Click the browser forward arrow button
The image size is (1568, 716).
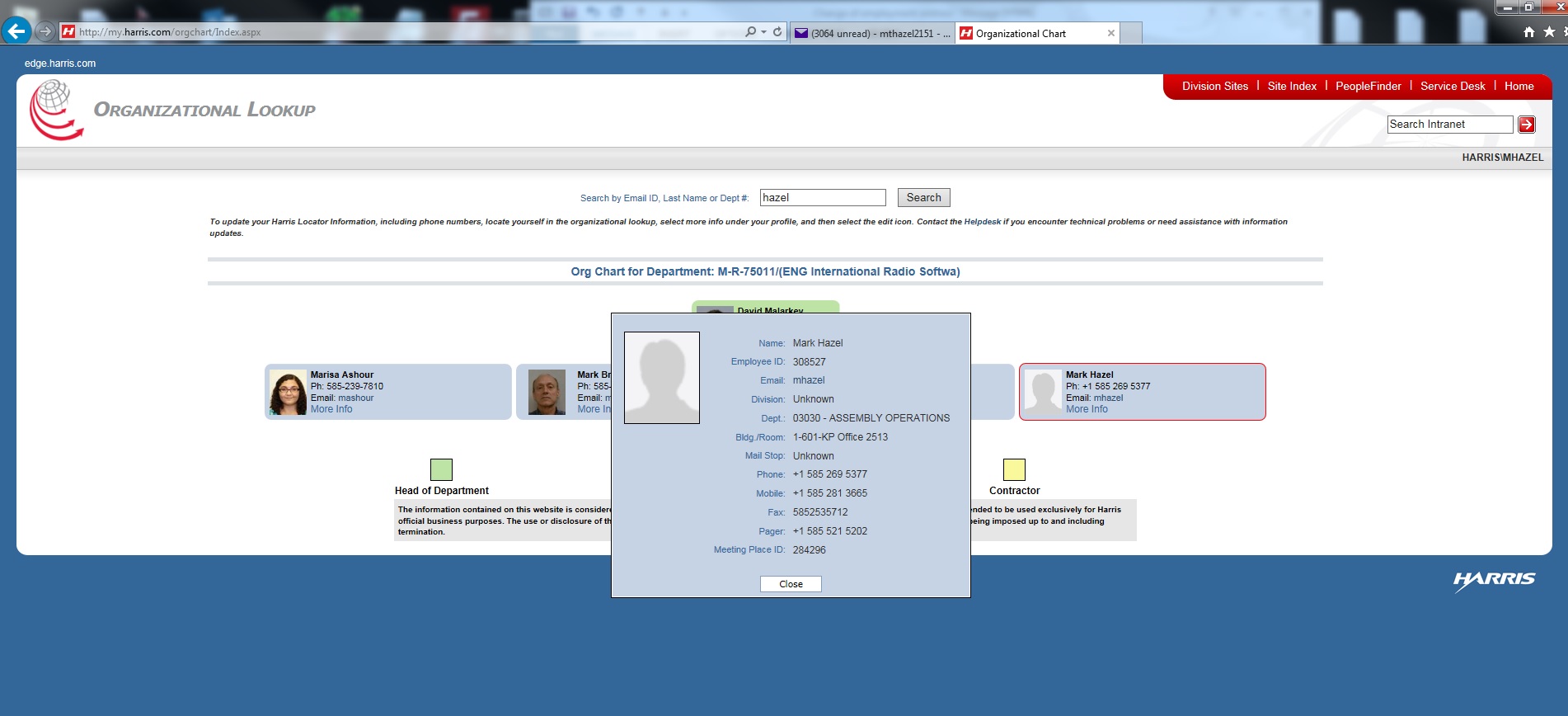pos(45,31)
